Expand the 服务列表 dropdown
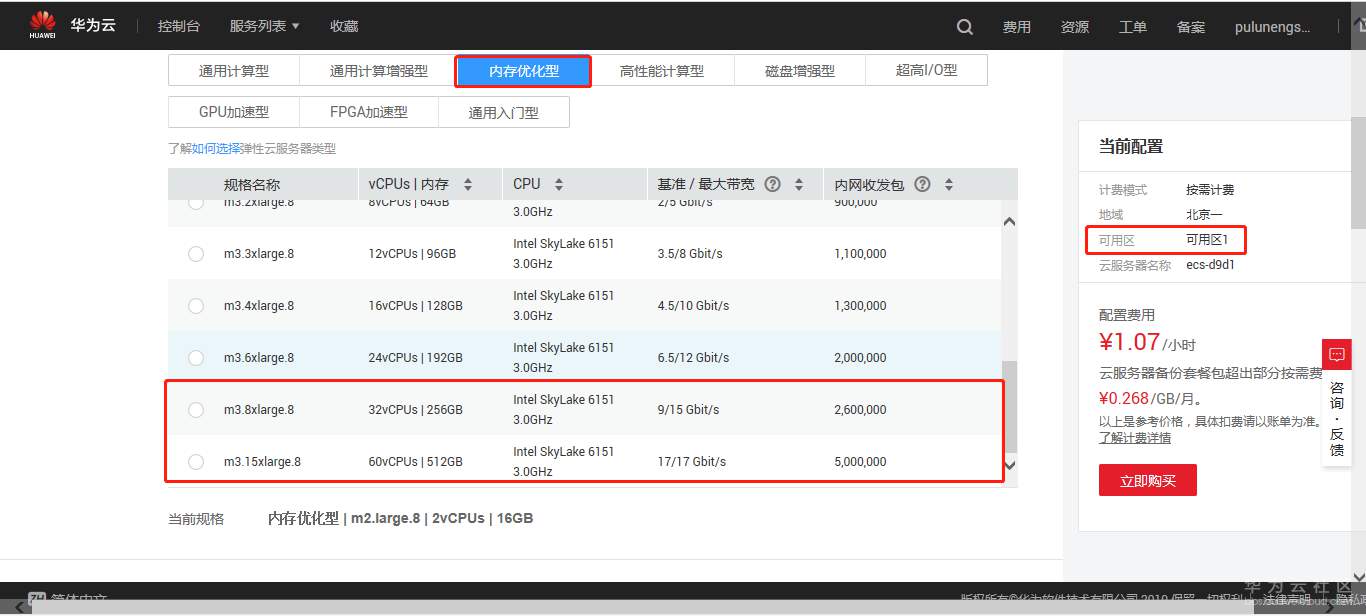The height and width of the screenshot is (616, 1366). click(264, 26)
